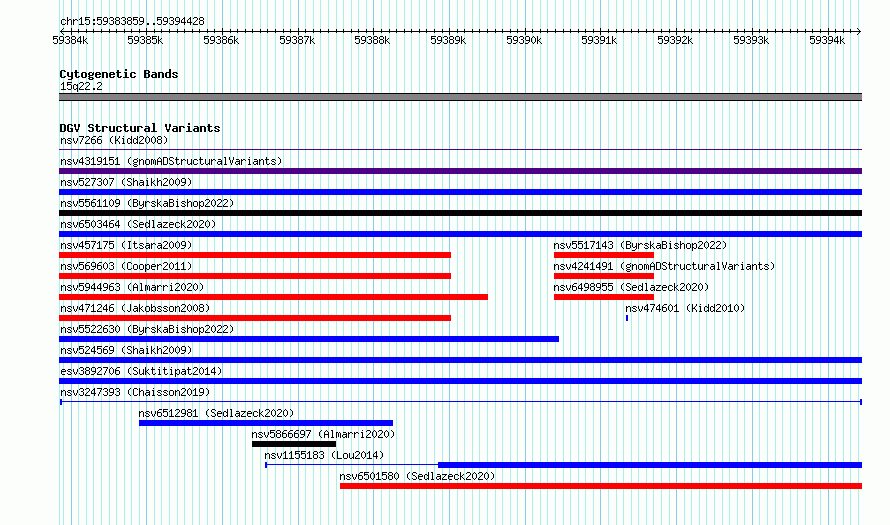
Task: Click the chr15:59383859..59394428 coordinates label
Action: 132,21
